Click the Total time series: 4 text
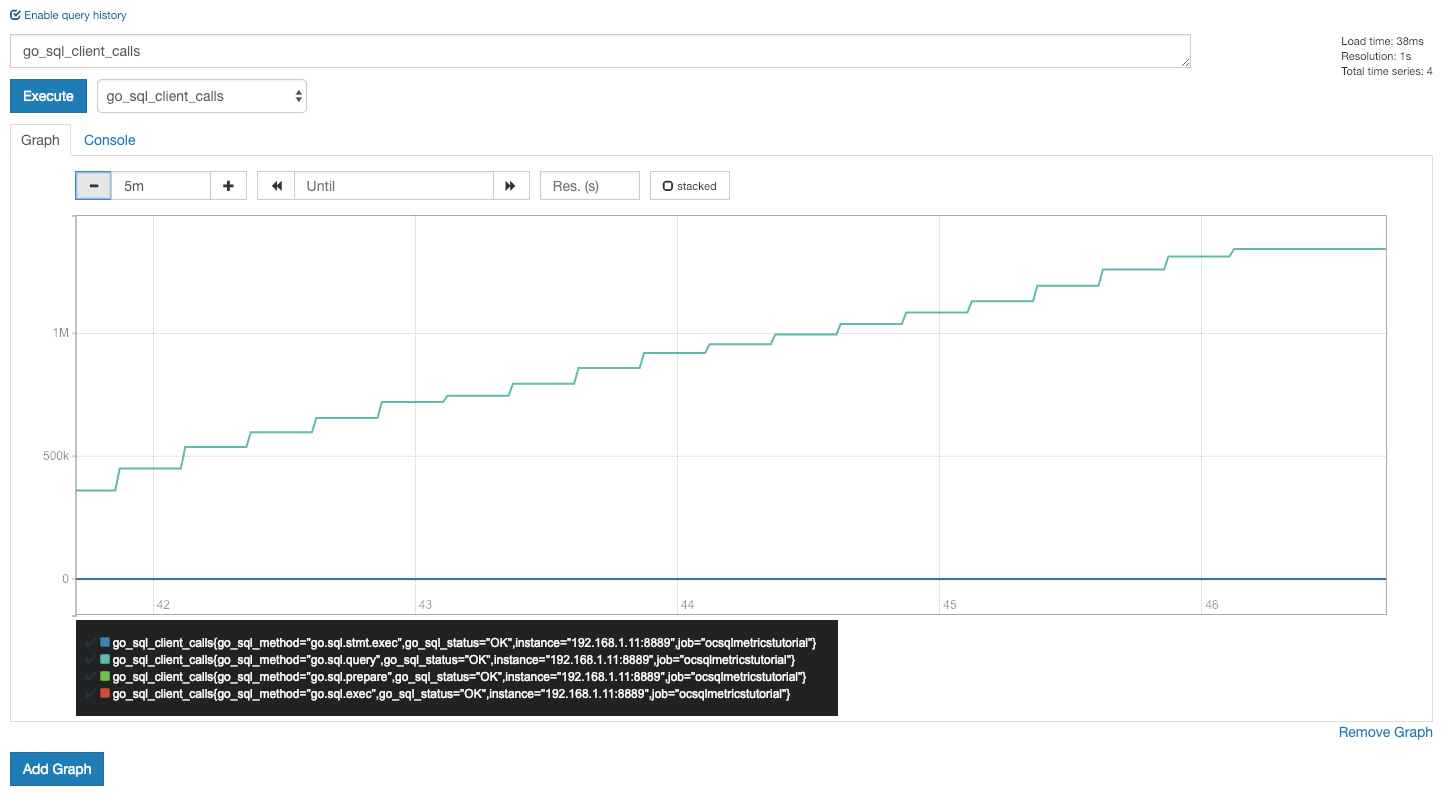Image resolution: width=1445 pixels, height=798 pixels. [1386, 71]
